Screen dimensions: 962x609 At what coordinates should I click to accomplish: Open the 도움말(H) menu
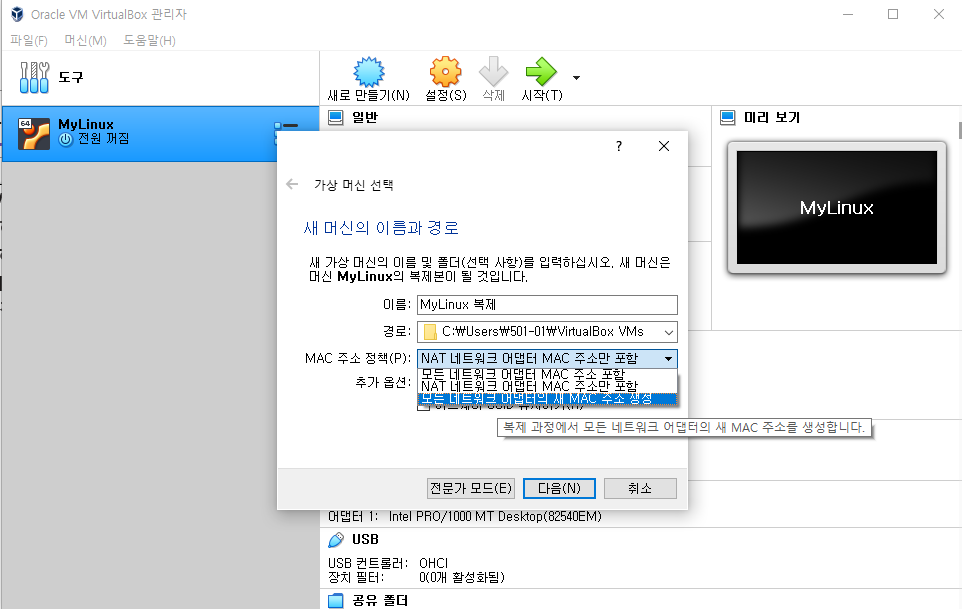click(x=149, y=40)
